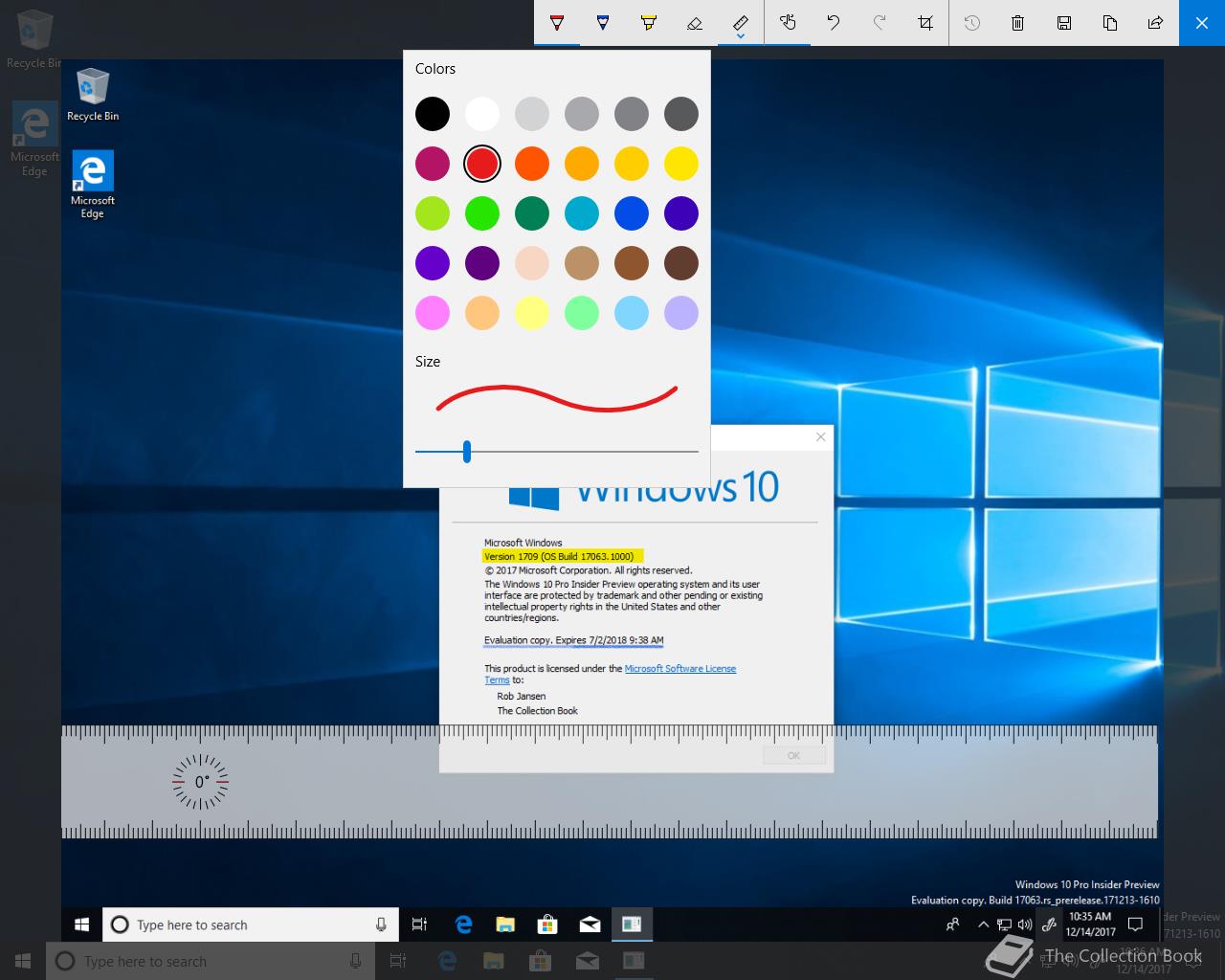Image resolution: width=1225 pixels, height=980 pixels.
Task: Delete the sketch with the trash icon
Action: 1018,22
